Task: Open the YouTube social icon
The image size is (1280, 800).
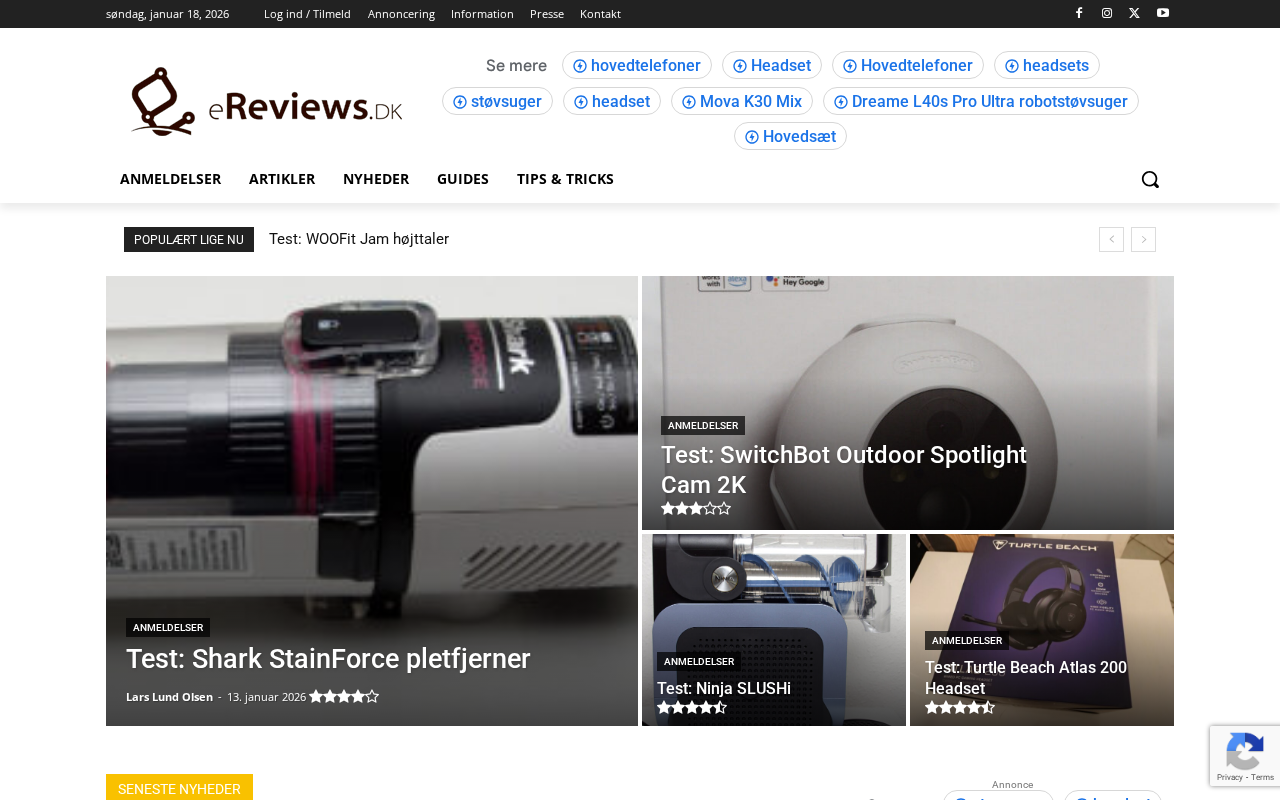Action: pos(1163,13)
